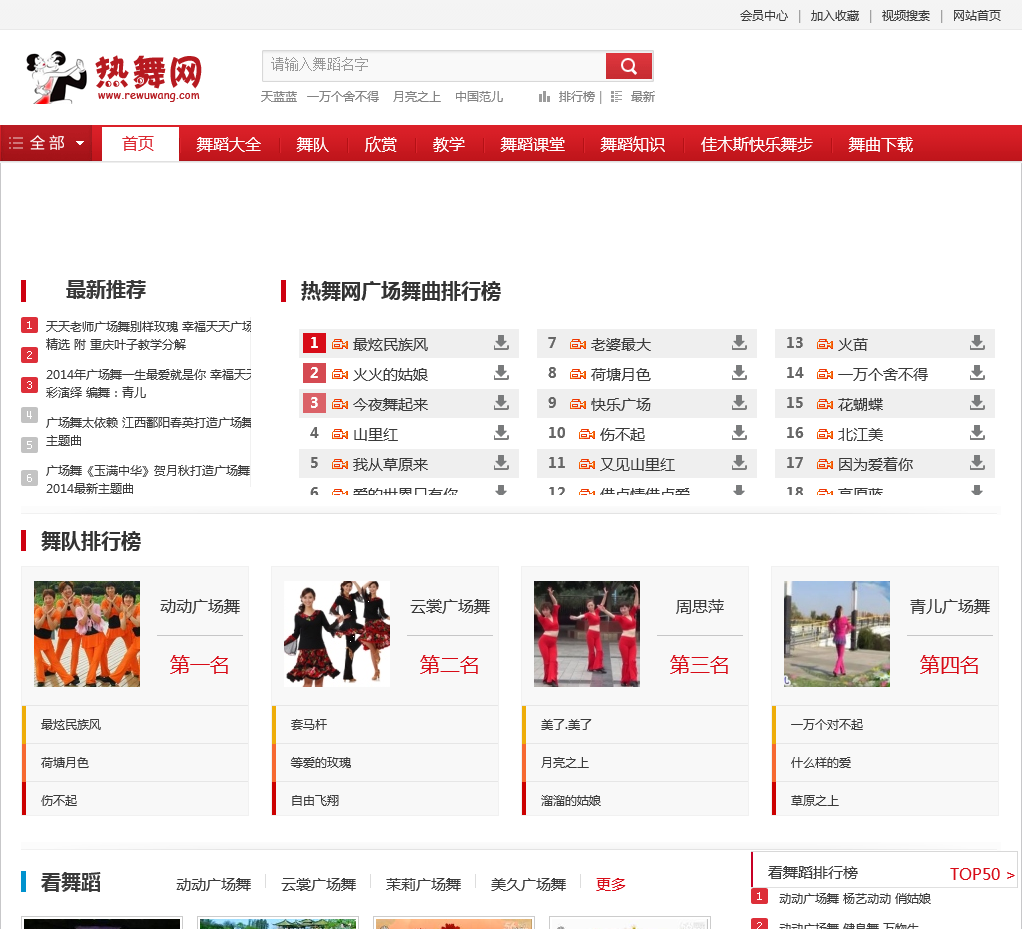Download 北江美 using its arrow icon
1022x929 pixels.
coord(977,432)
